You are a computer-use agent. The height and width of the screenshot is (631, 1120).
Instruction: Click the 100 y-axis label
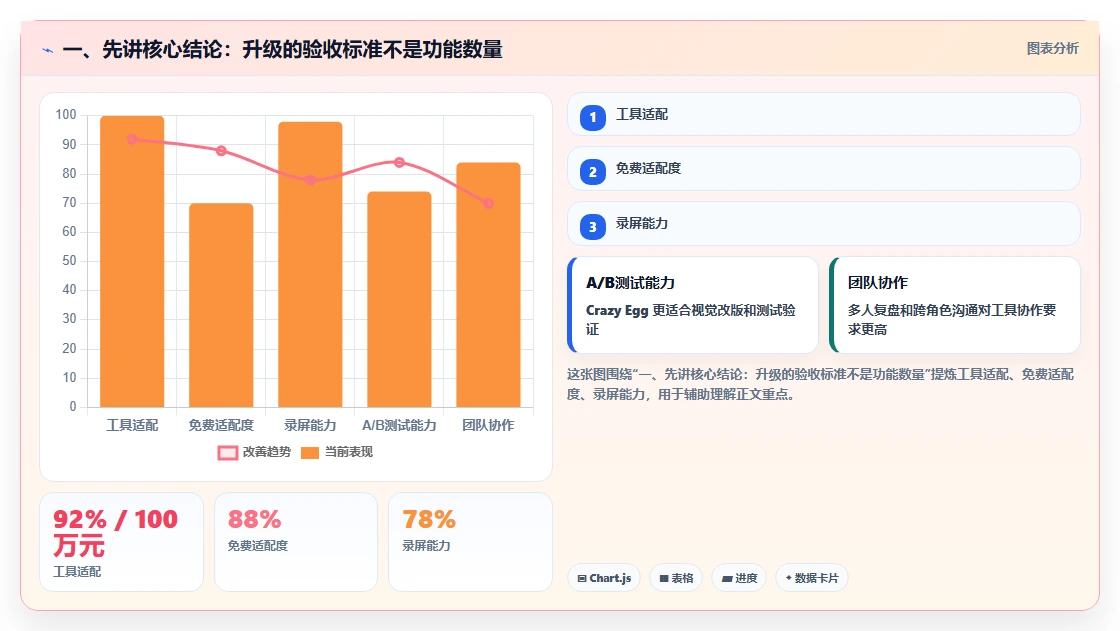[x=66, y=114]
